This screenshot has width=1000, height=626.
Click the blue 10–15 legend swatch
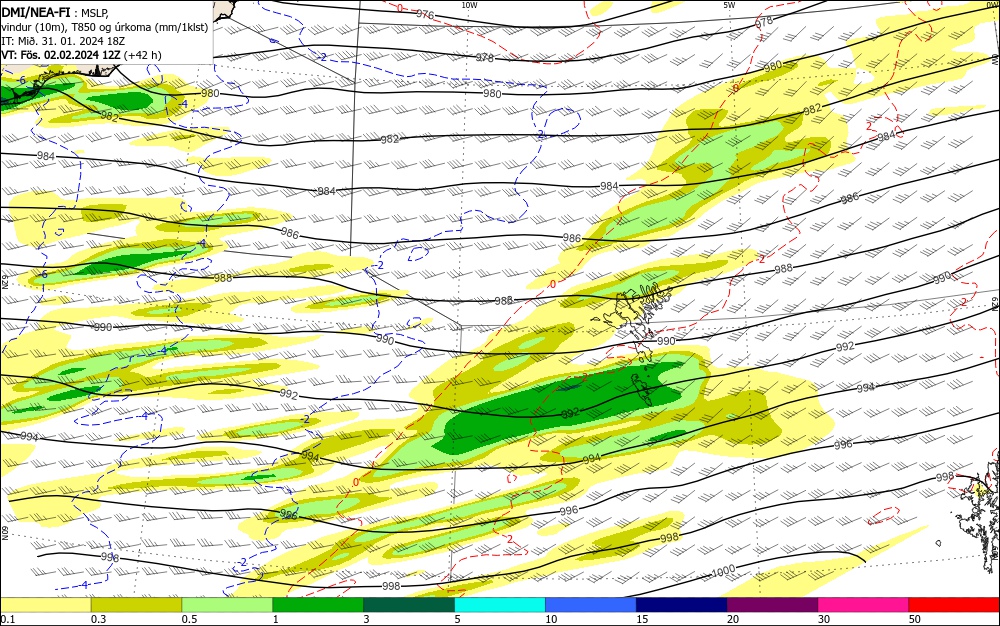coord(591,605)
